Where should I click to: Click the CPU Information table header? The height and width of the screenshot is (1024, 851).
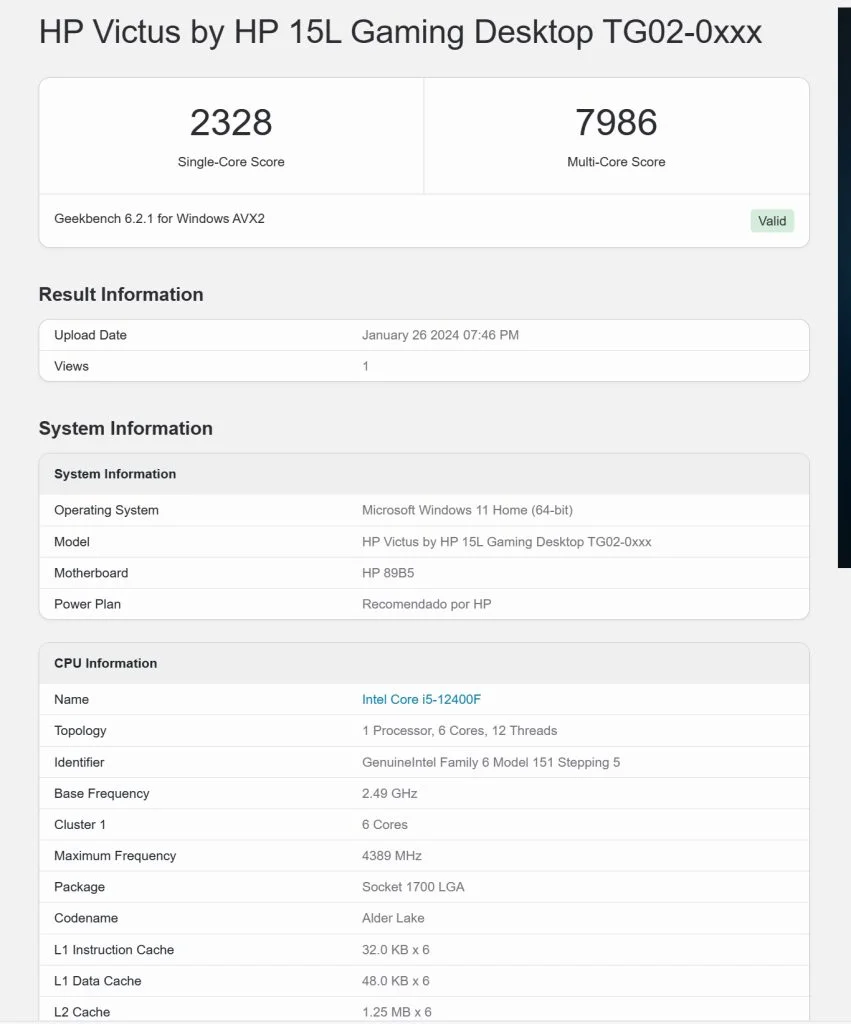(424, 664)
